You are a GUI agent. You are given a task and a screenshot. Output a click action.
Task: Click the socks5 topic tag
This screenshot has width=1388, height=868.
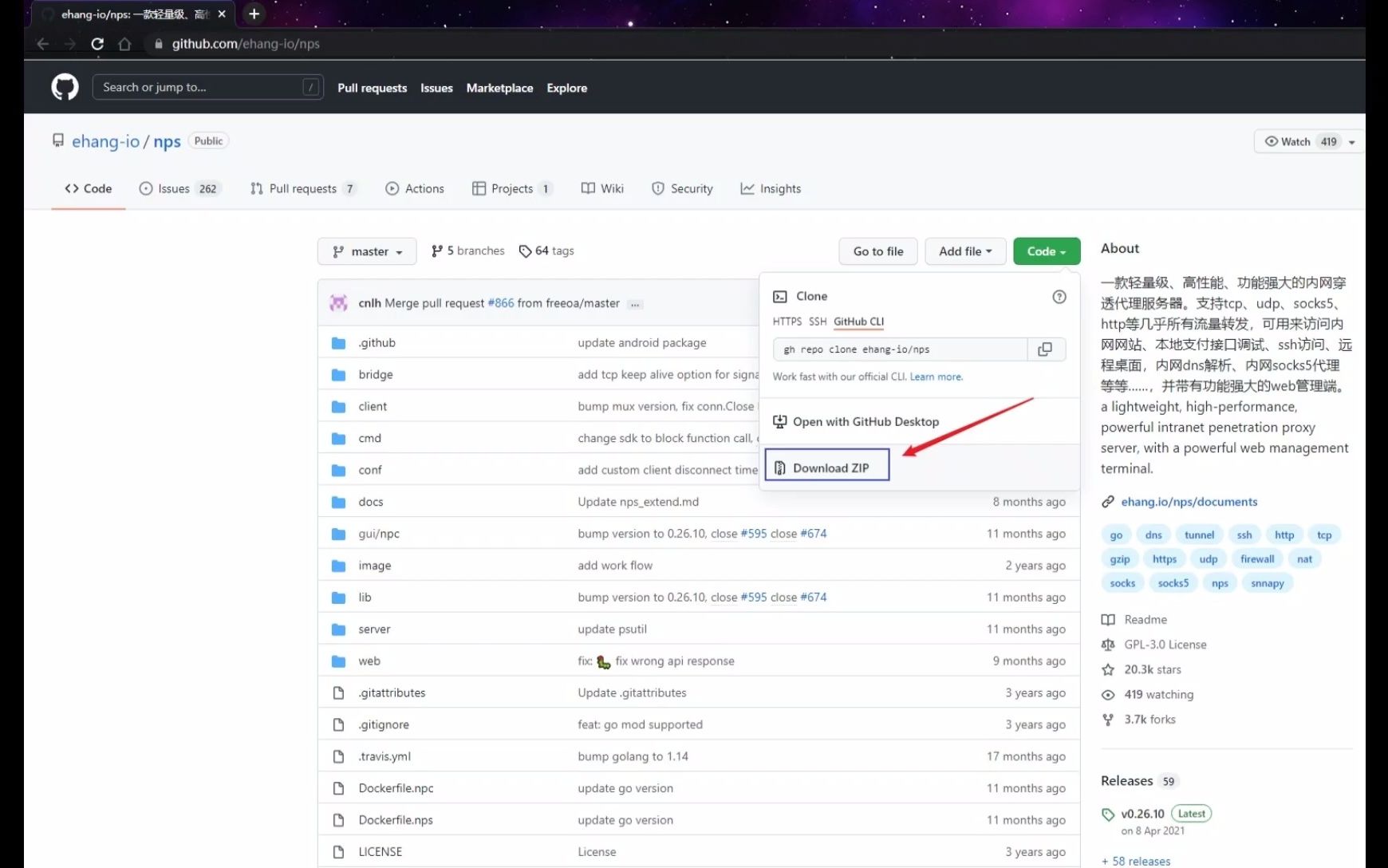pyautogui.click(x=1173, y=582)
